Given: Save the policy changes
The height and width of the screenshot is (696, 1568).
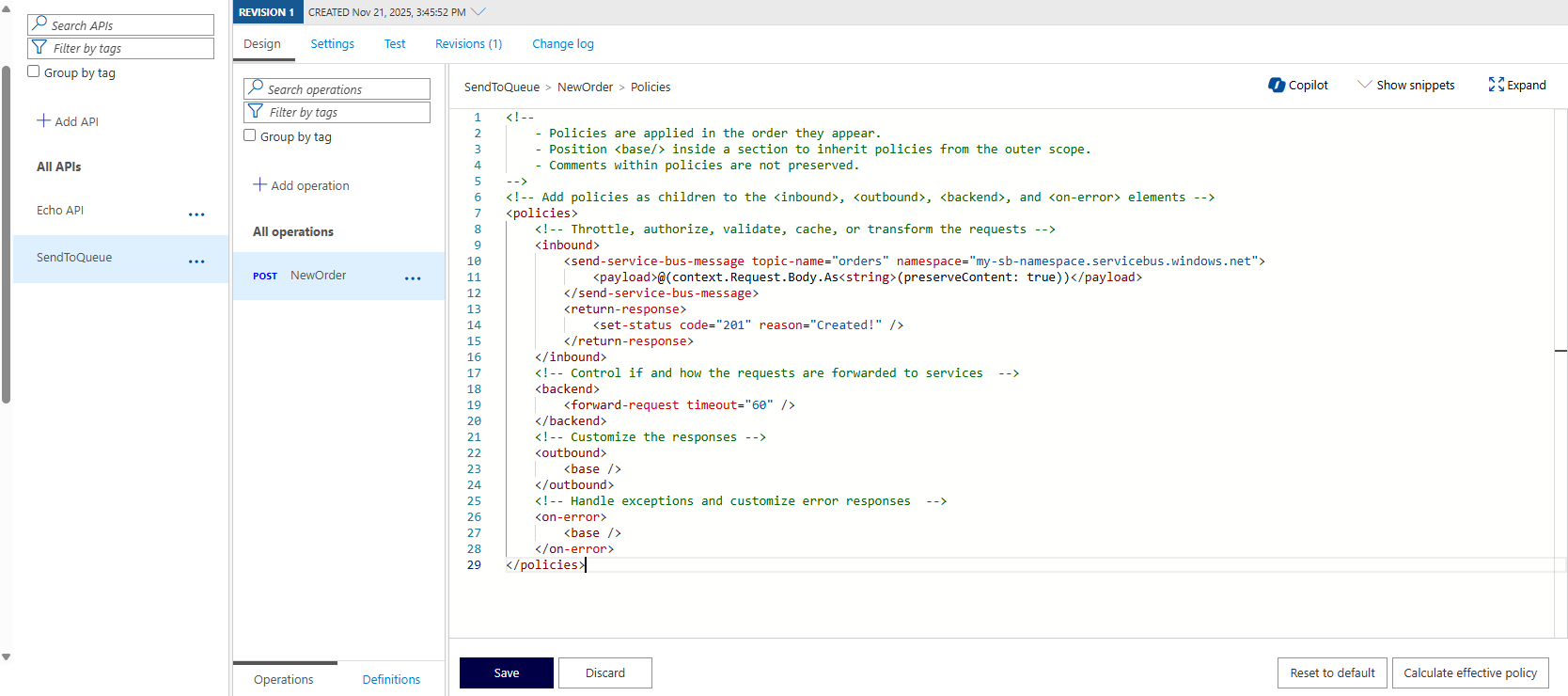Looking at the screenshot, I should pos(506,672).
